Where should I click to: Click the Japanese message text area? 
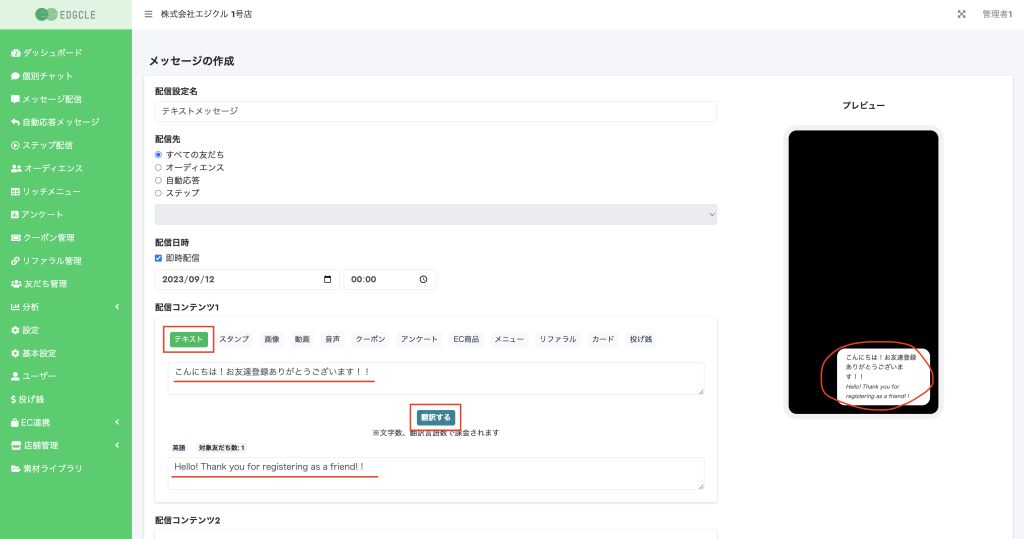(436, 378)
